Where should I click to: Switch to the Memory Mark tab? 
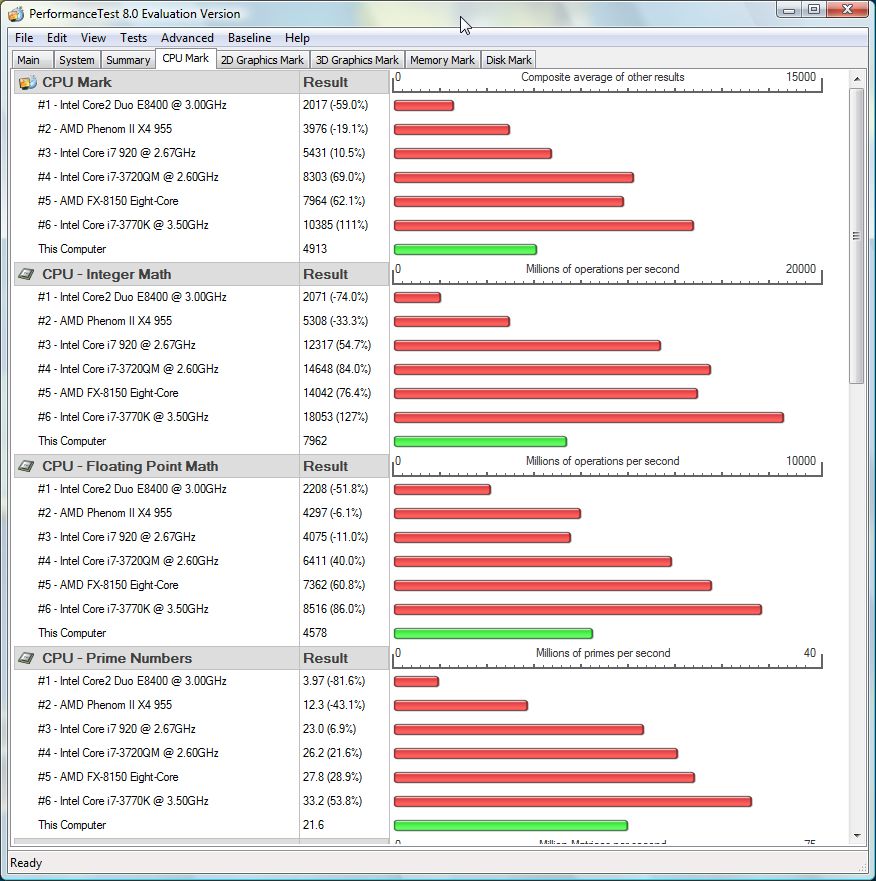[x=442, y=60]
